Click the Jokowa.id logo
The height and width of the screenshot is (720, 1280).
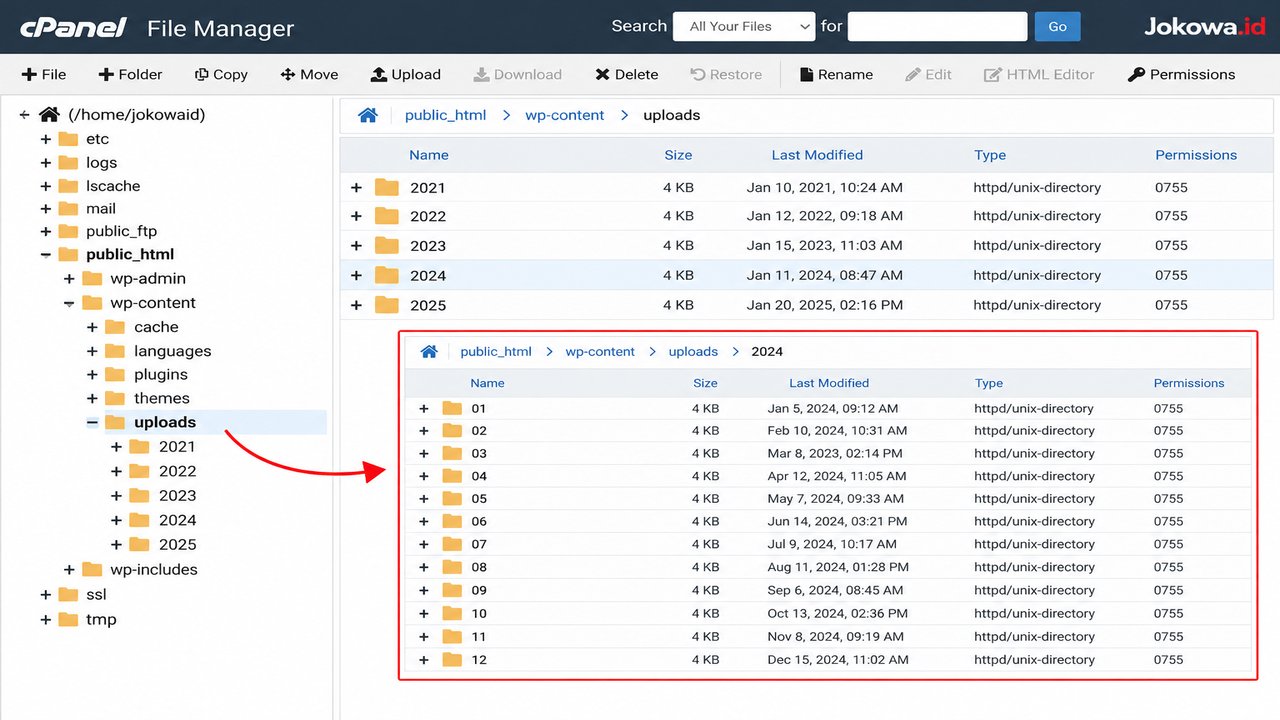1204,27
